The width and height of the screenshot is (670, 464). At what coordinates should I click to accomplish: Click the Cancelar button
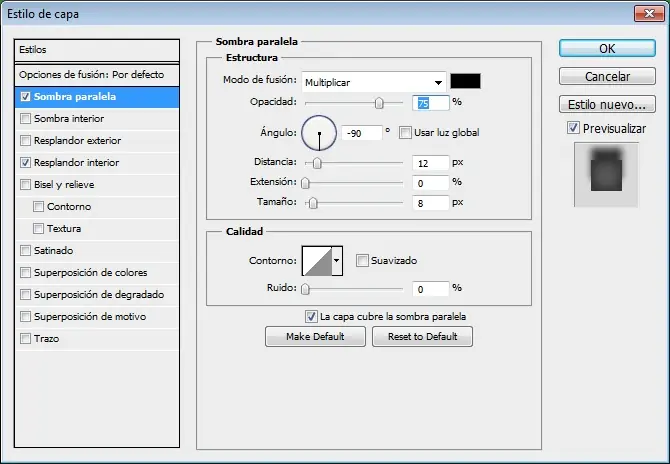click(x=607, y=76)
